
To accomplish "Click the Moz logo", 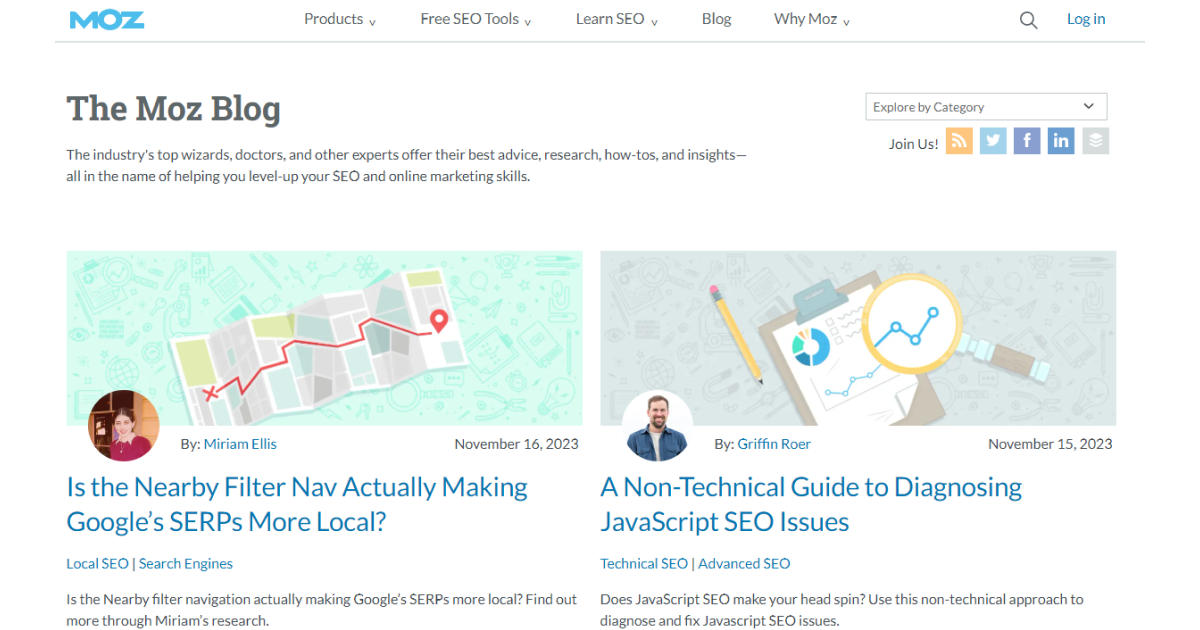I will click(107, 19).
